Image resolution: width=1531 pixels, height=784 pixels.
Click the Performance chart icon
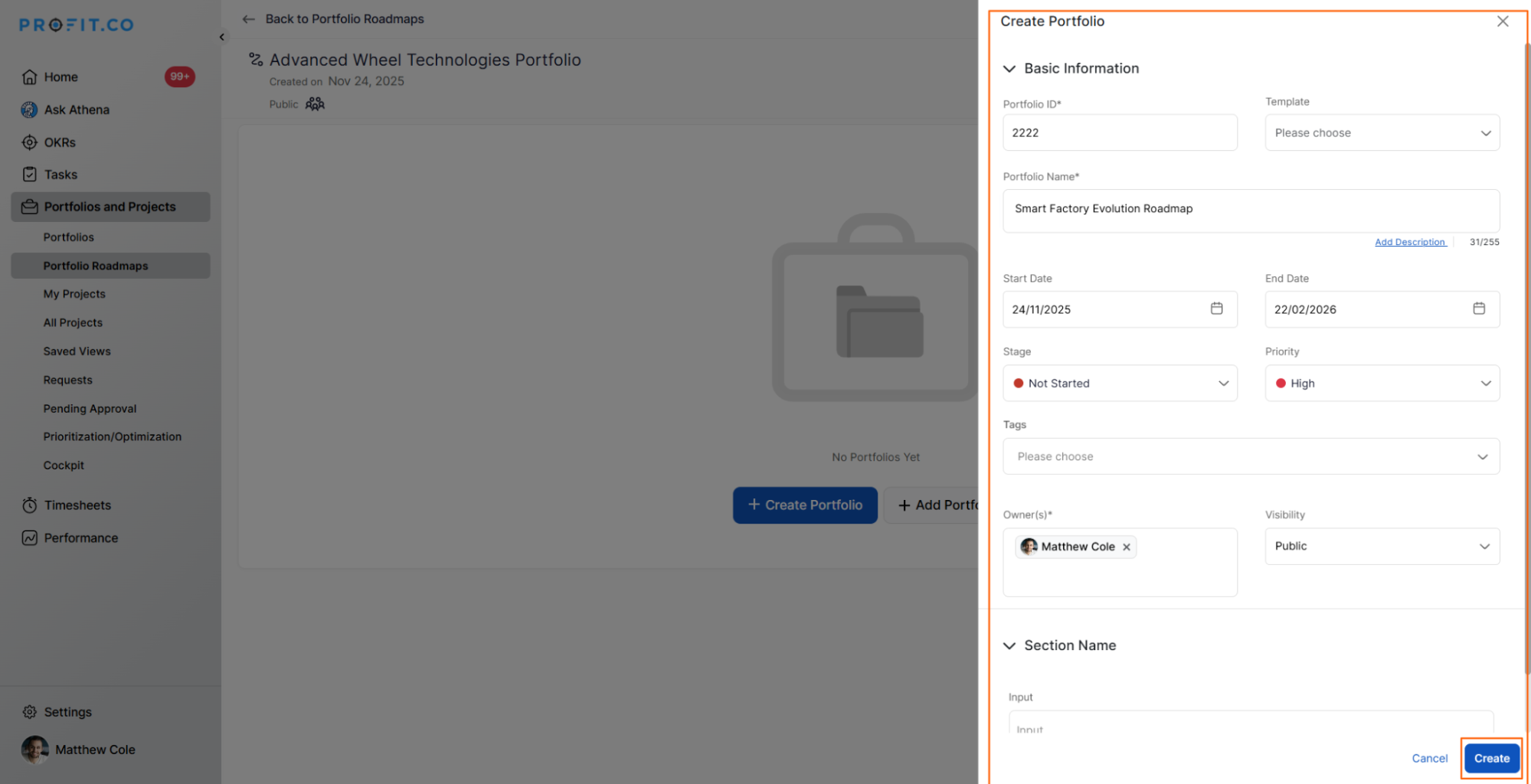(29, 538)
